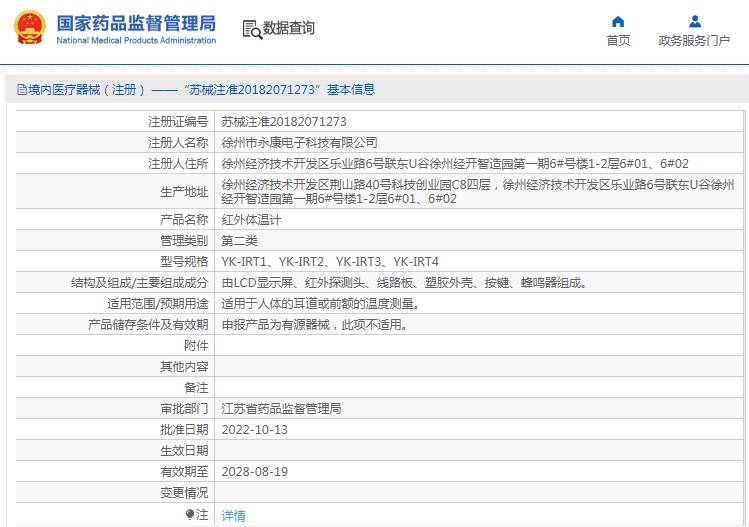
Task: Select 江苏省药品监督管理局 value
Action: [281, 409]
